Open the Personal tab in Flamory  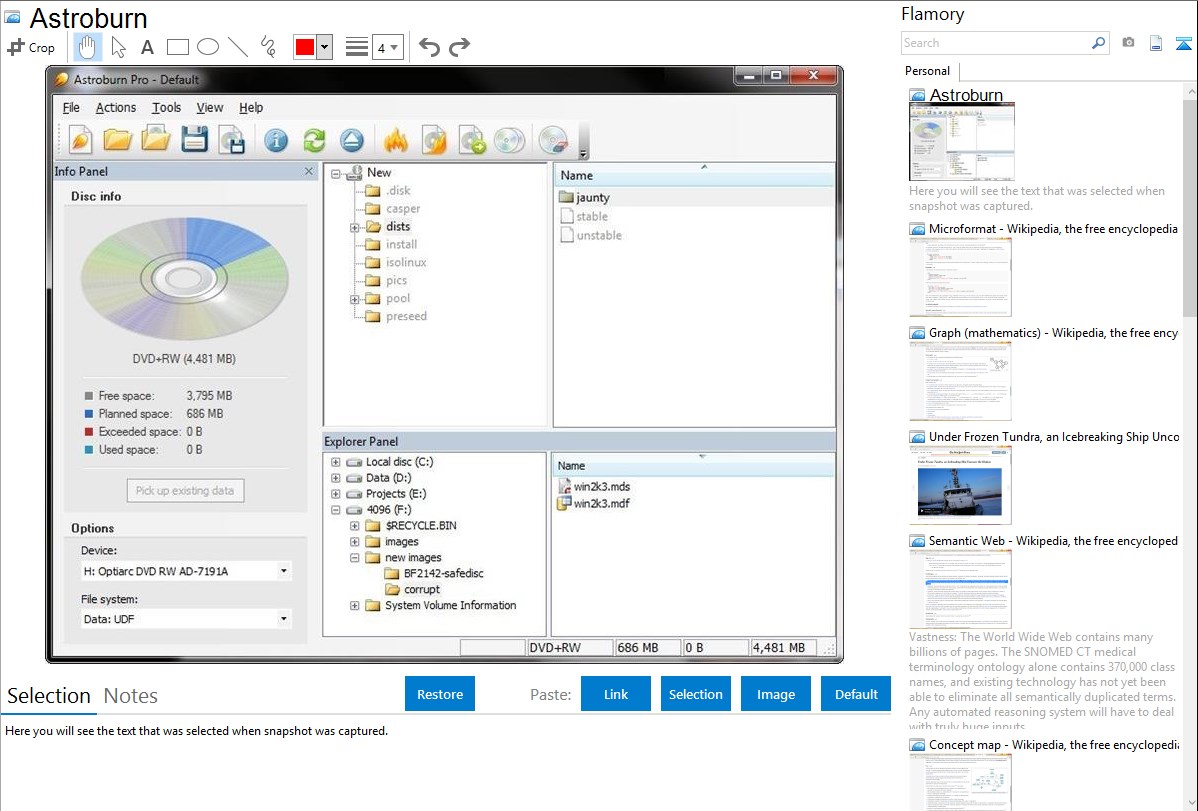(928, 71)
